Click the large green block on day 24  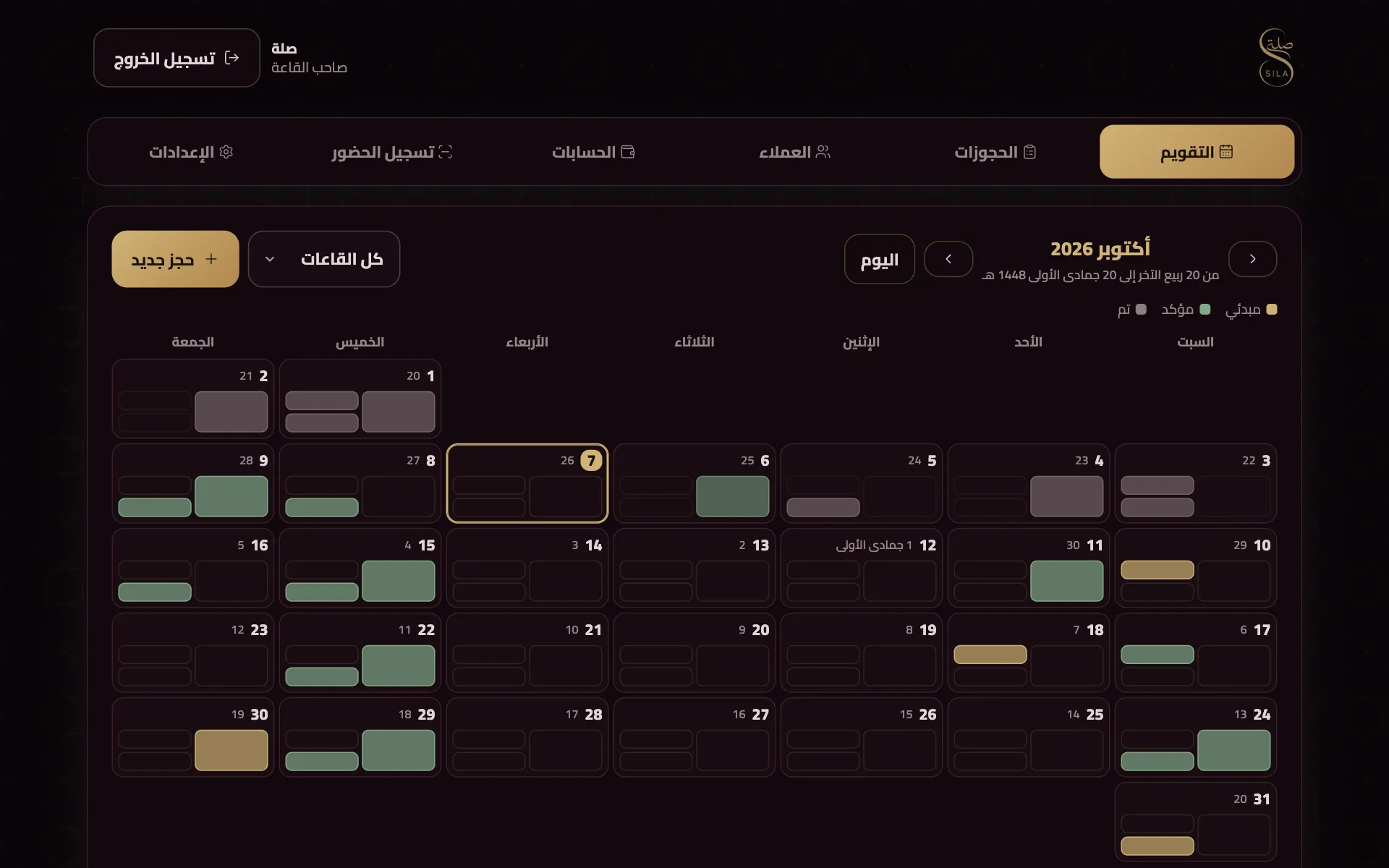click(1234, 750)
